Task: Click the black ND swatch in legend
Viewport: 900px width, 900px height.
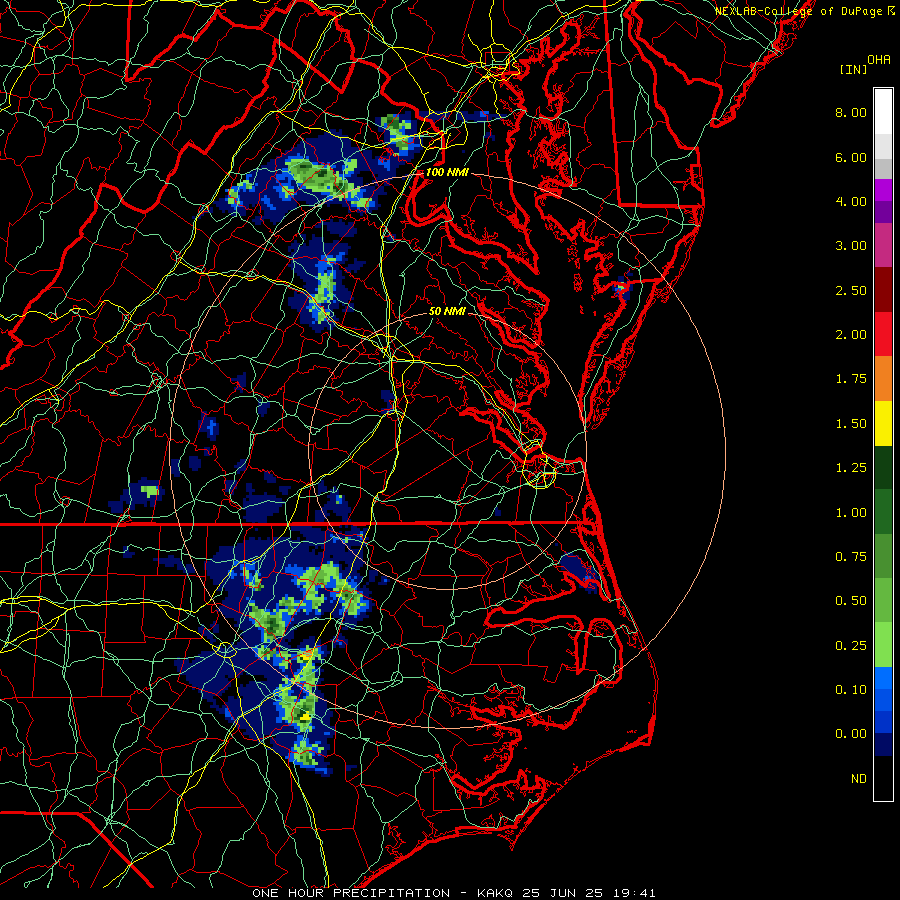Action: point(883,778)
